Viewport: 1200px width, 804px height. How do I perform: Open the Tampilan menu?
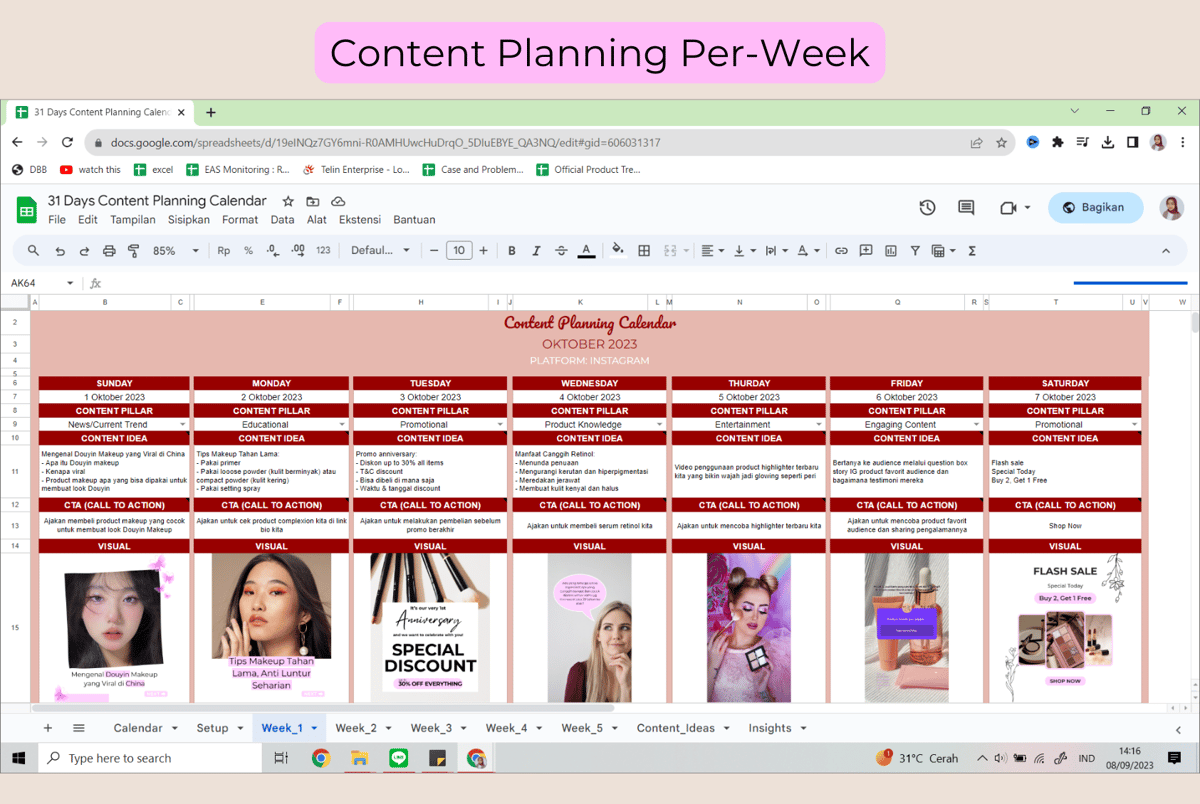point(133,219)
